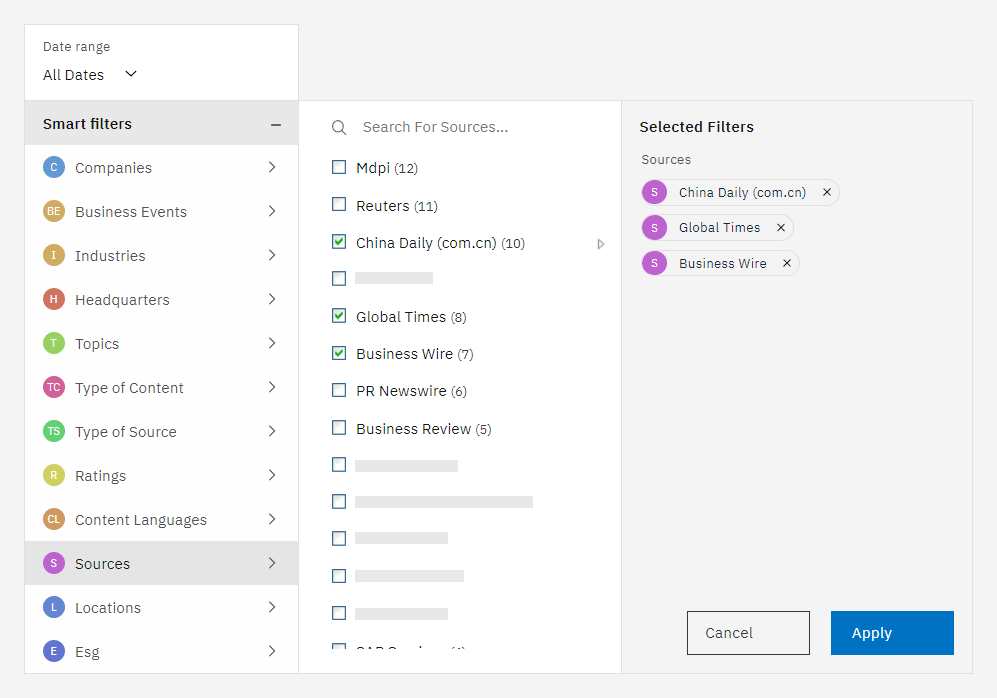997x698 pixels.
Task: Expand the Topics filter chevron
Action: click(272, 343)
